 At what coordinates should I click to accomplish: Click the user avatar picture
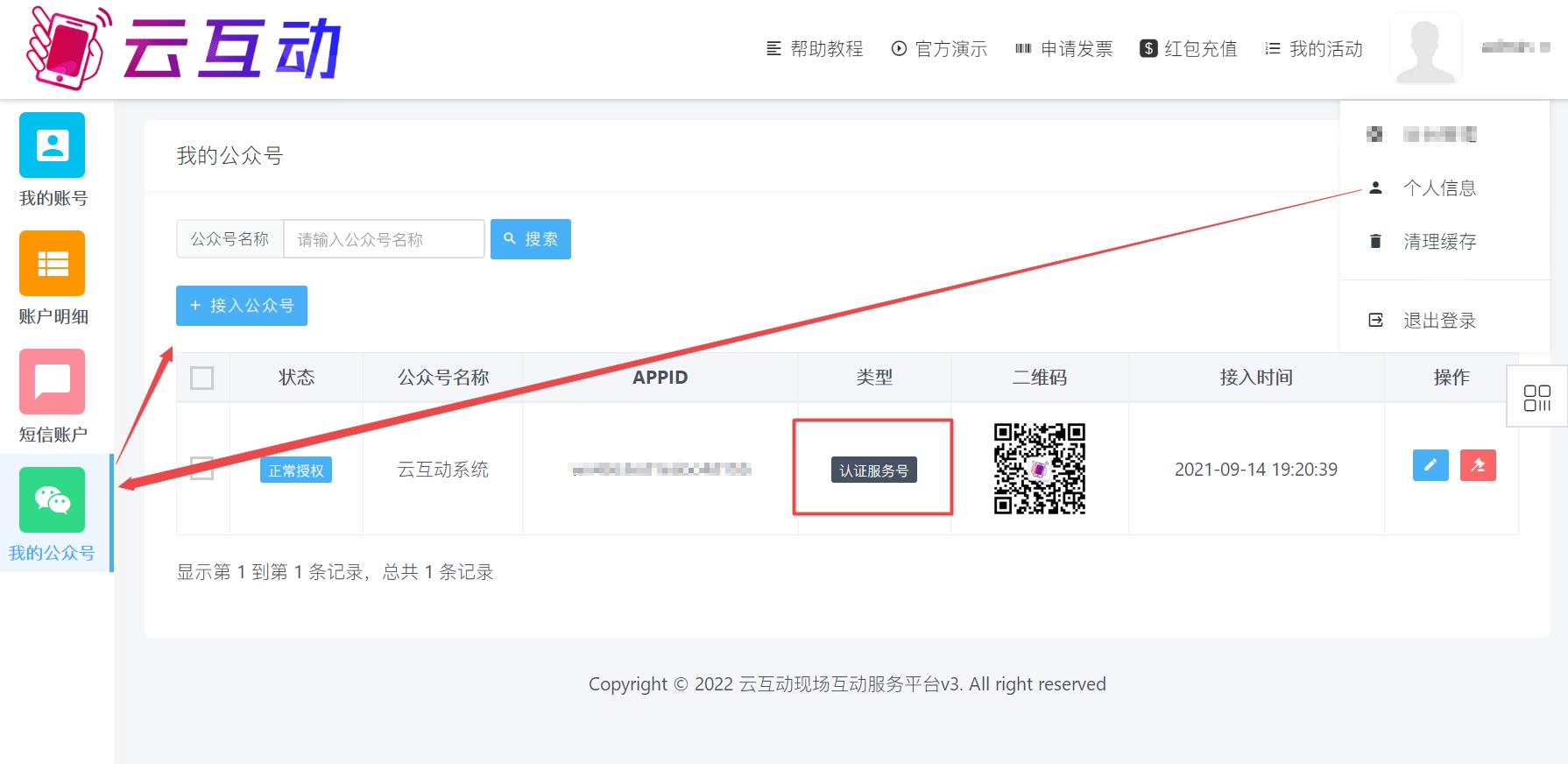tap(1425, 49)
